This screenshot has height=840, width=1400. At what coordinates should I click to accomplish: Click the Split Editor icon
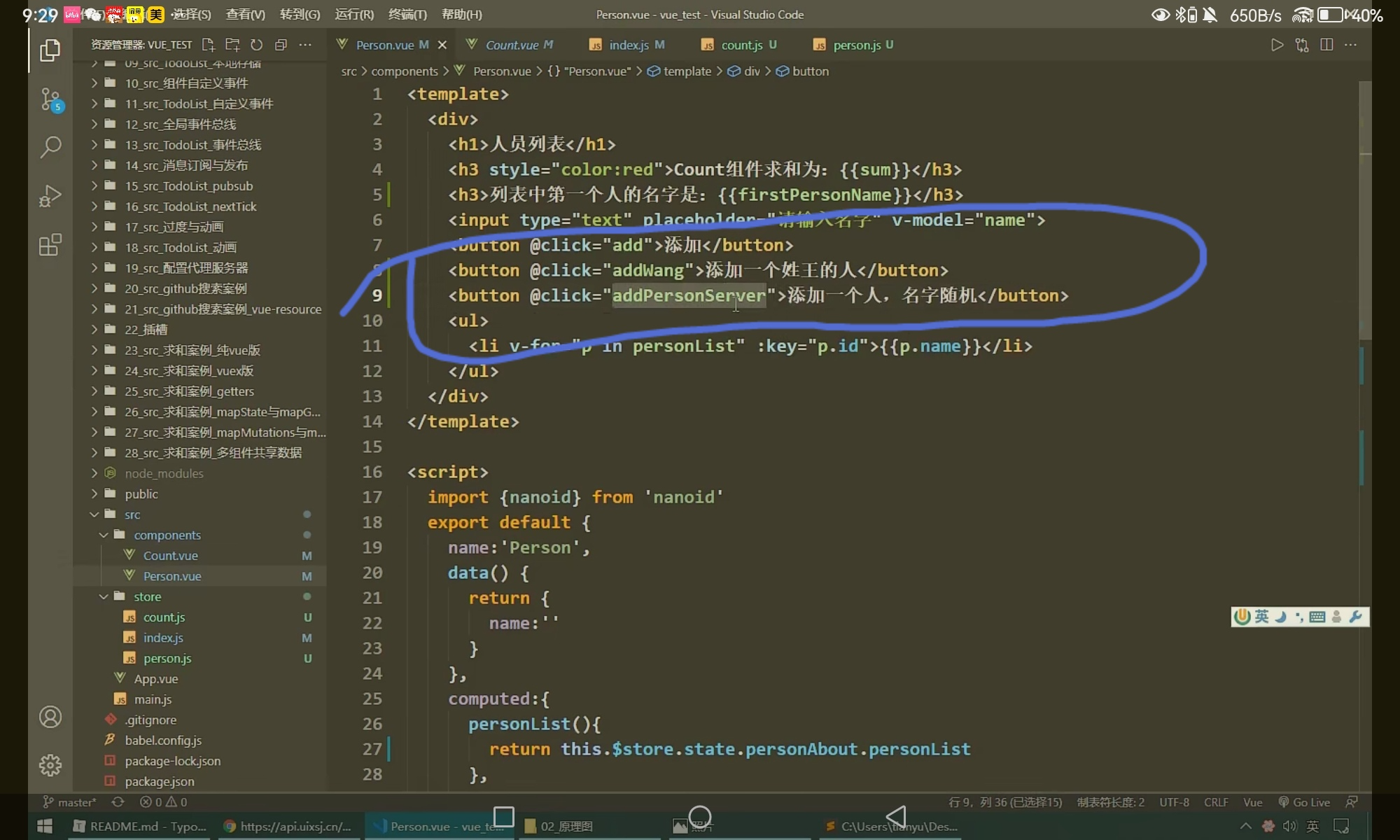(x=1326, y=45)
